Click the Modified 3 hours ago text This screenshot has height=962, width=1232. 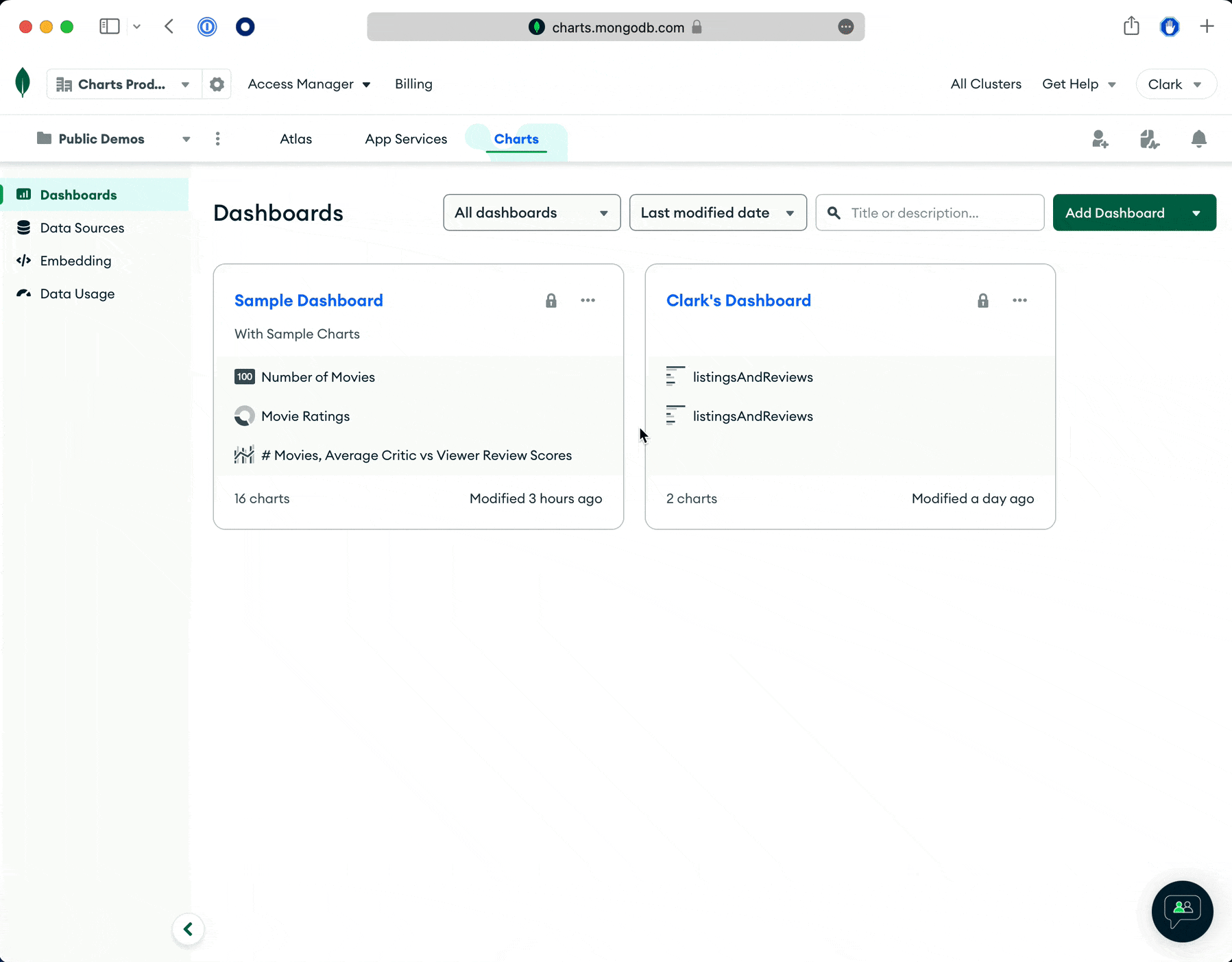536,498
